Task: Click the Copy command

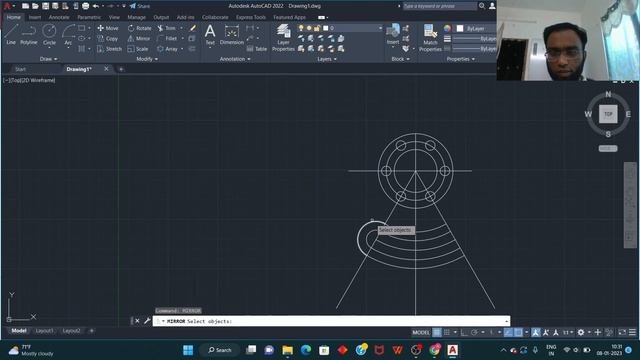Action: (x=108, y=38)
